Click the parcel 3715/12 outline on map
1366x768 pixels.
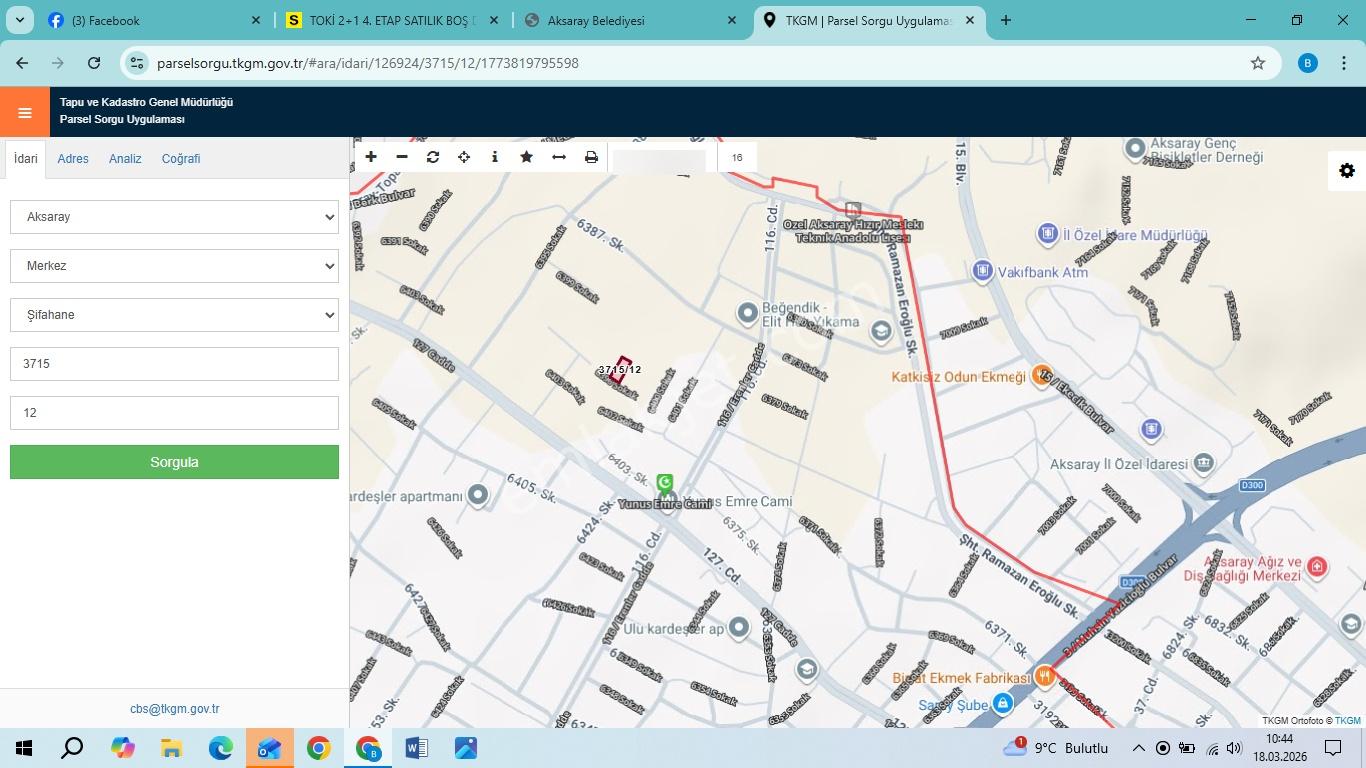[621, 370]
